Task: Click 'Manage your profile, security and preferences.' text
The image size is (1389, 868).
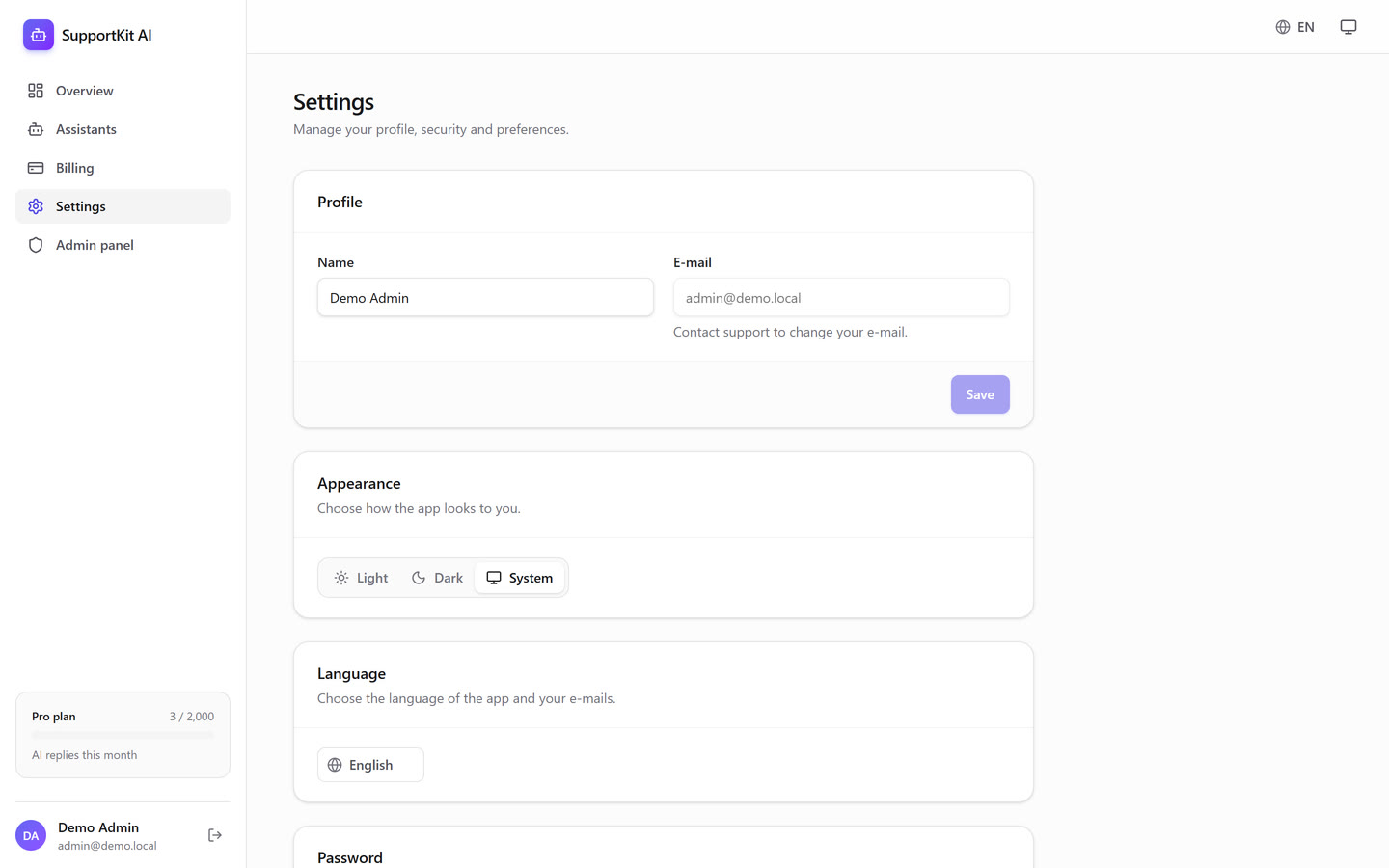Action: 431,129
